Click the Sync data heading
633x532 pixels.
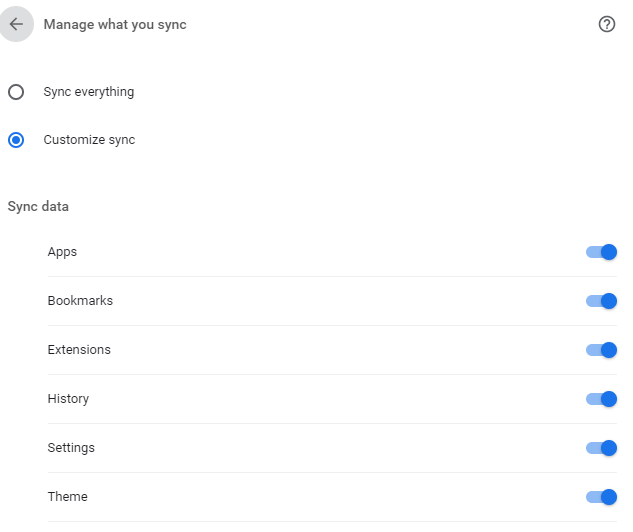38,207
